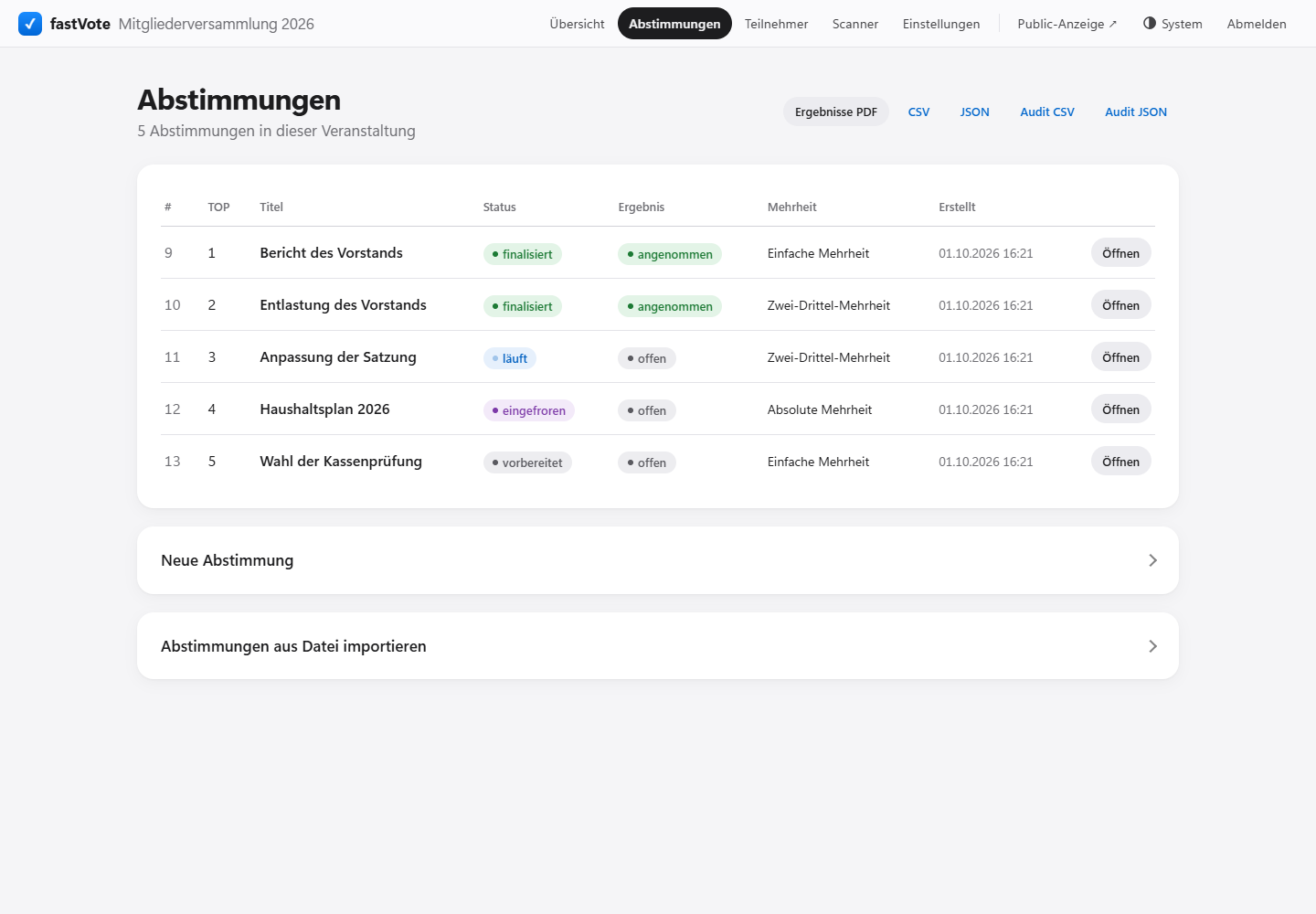Click the vorbereitet status badge

(x=527, y=462)
